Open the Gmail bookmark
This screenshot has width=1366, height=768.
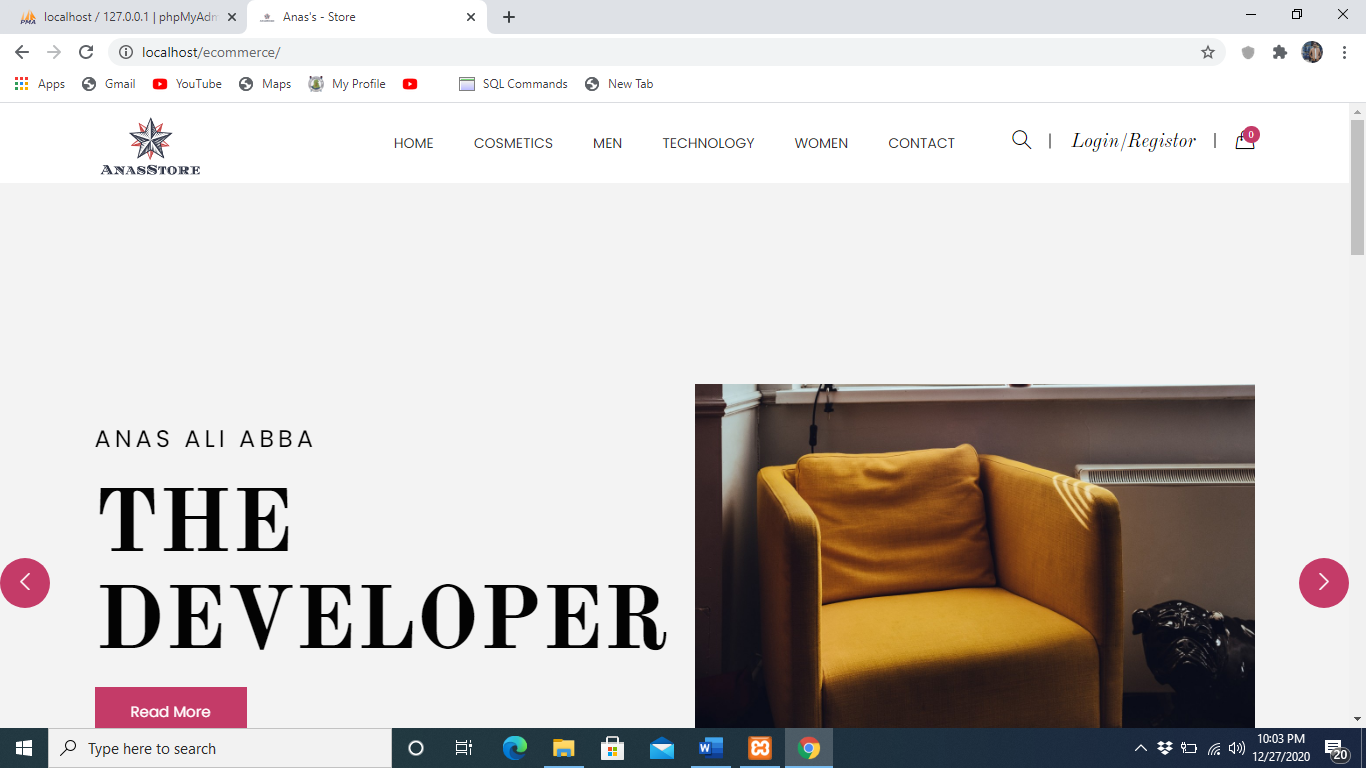coord(109,84)
